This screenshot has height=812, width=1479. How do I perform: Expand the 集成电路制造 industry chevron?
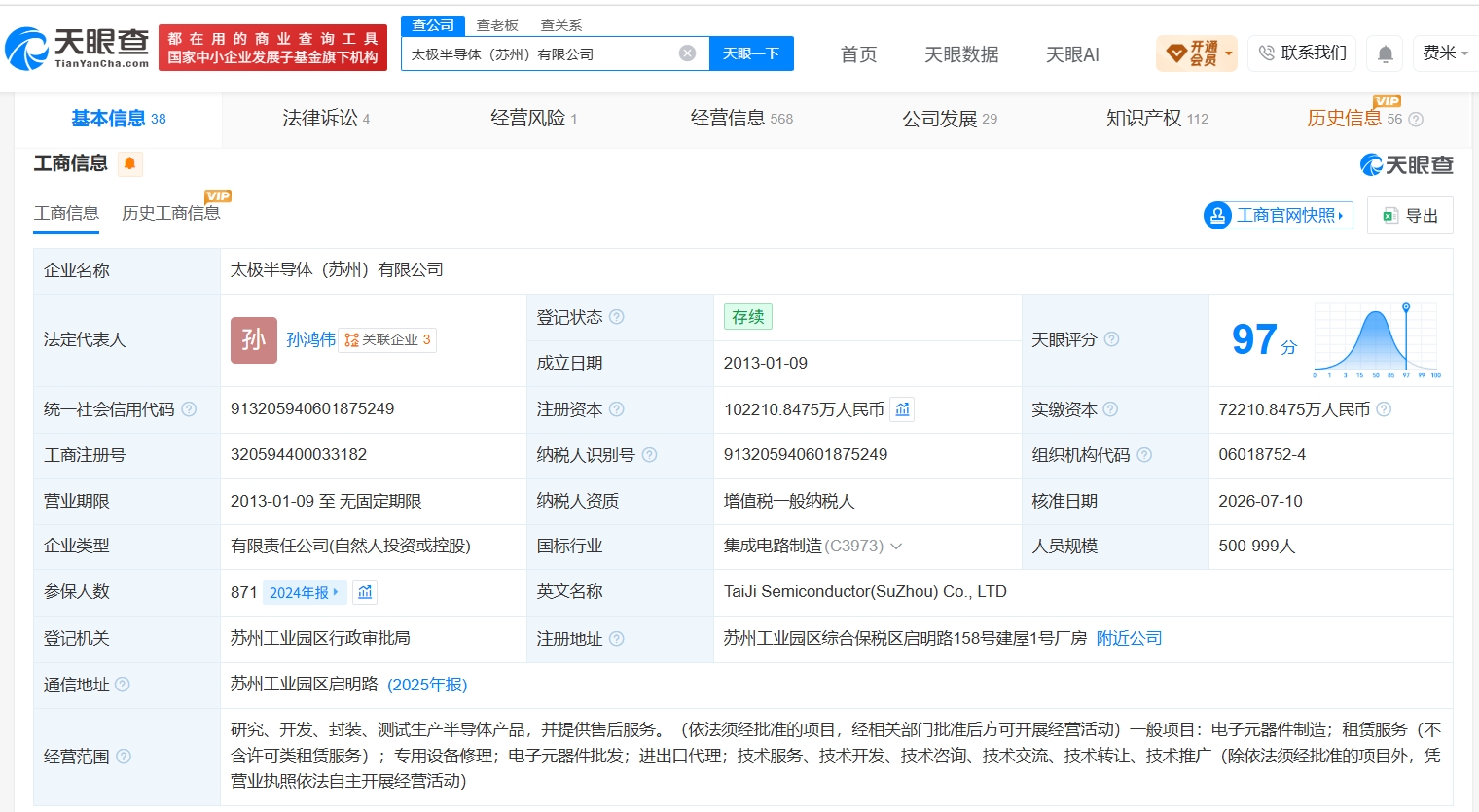coord(896,547)
